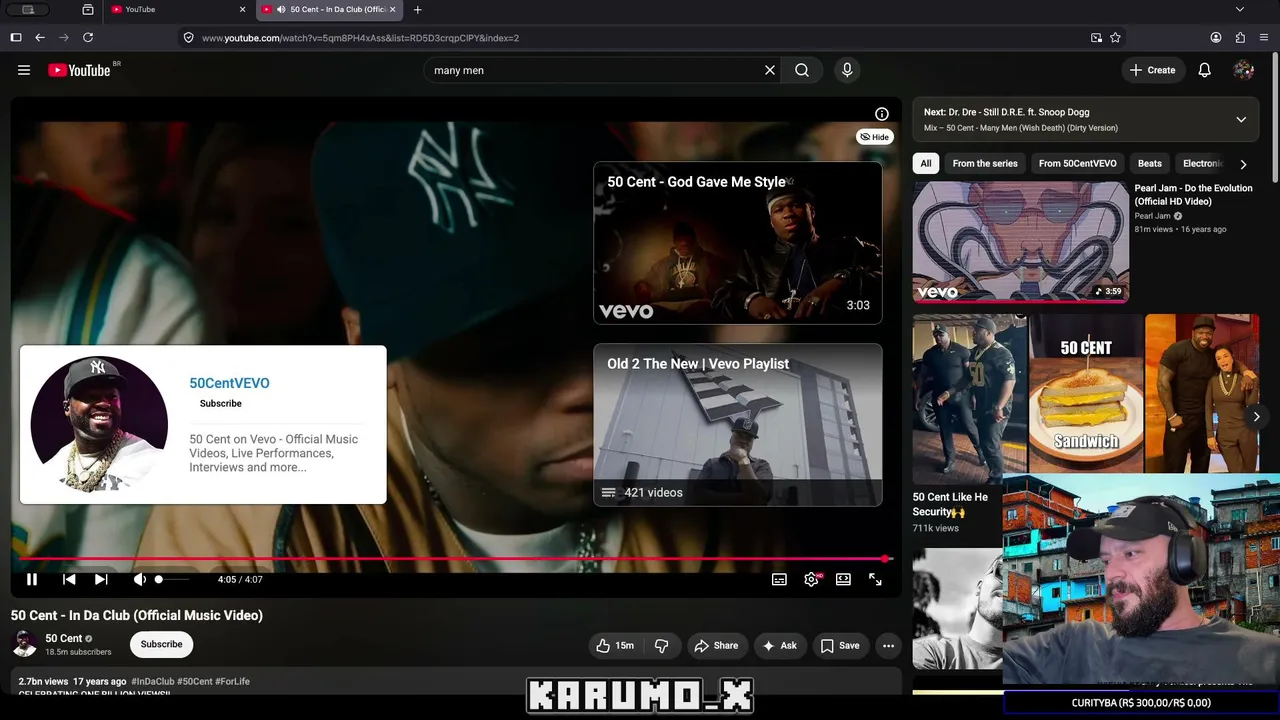This screenshot has width=1280, height=720.
Task: Reload the page
Action: (88, 37)
